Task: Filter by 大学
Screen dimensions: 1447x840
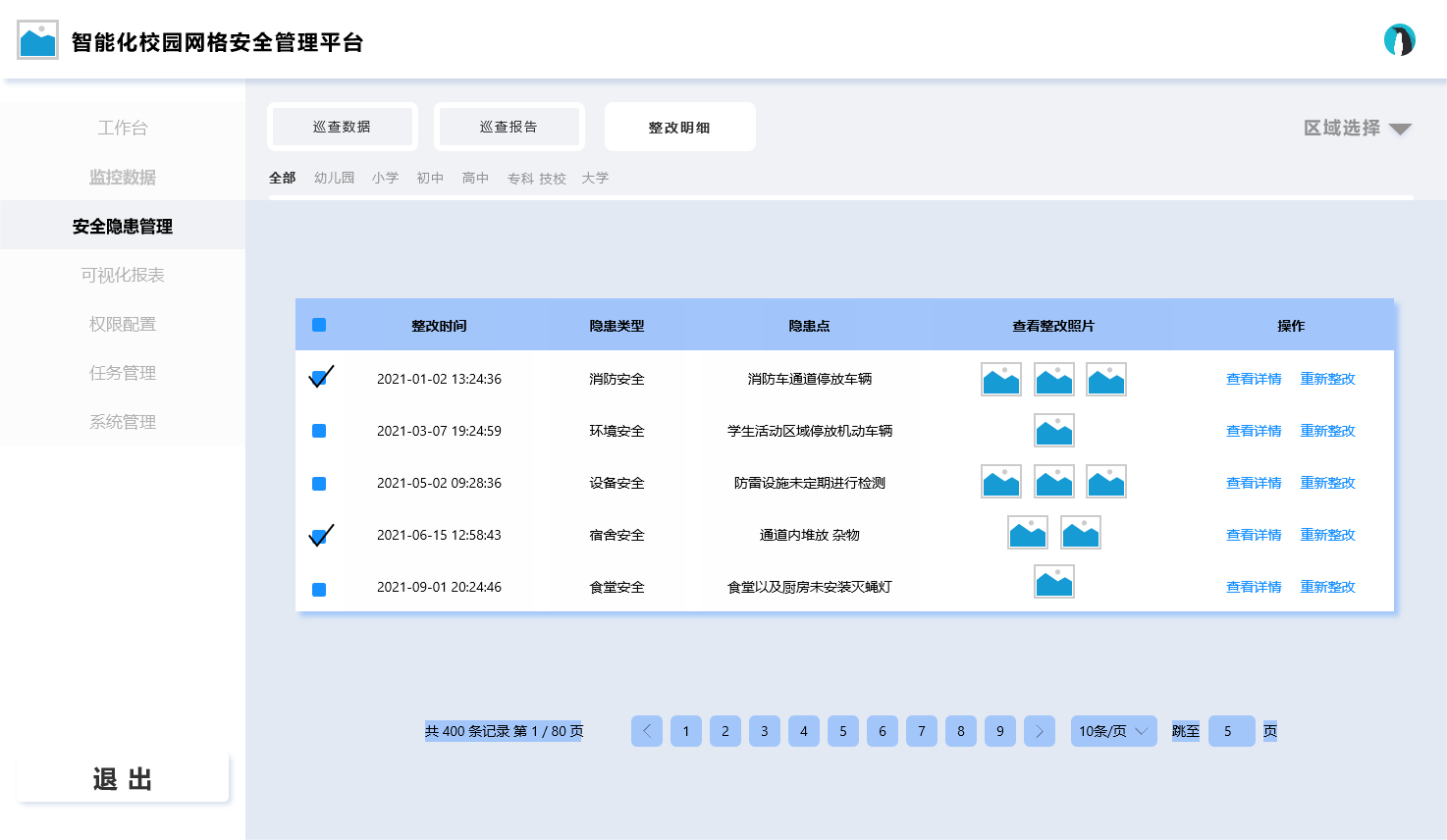Action: [x=595, y=178]
